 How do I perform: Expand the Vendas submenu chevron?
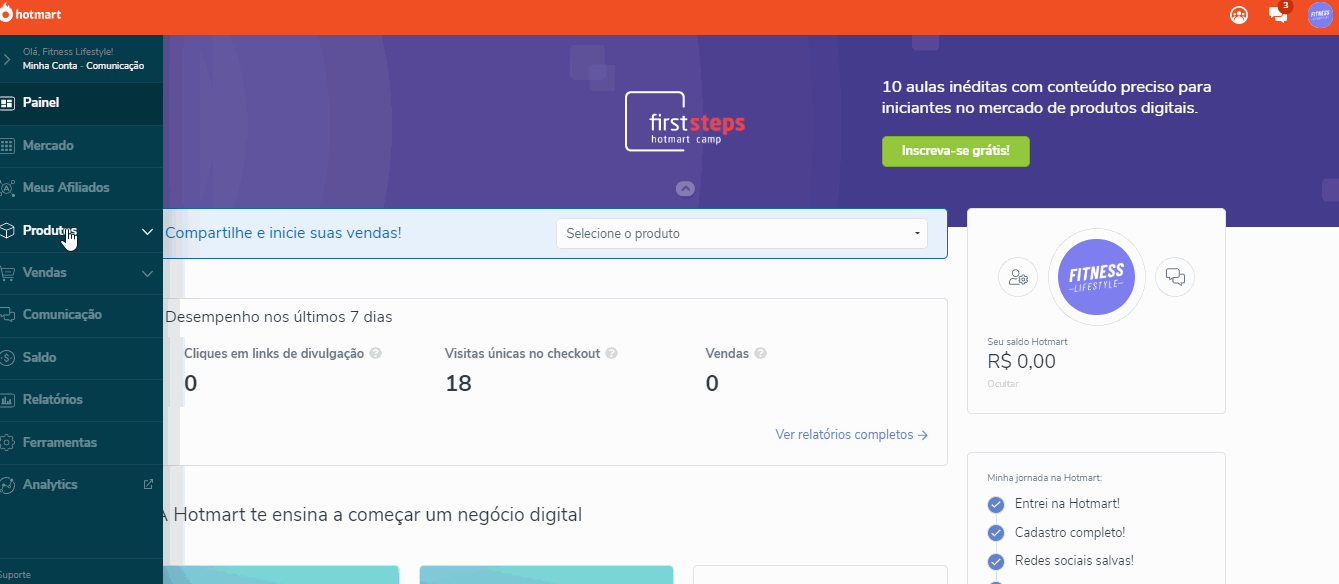147,273
